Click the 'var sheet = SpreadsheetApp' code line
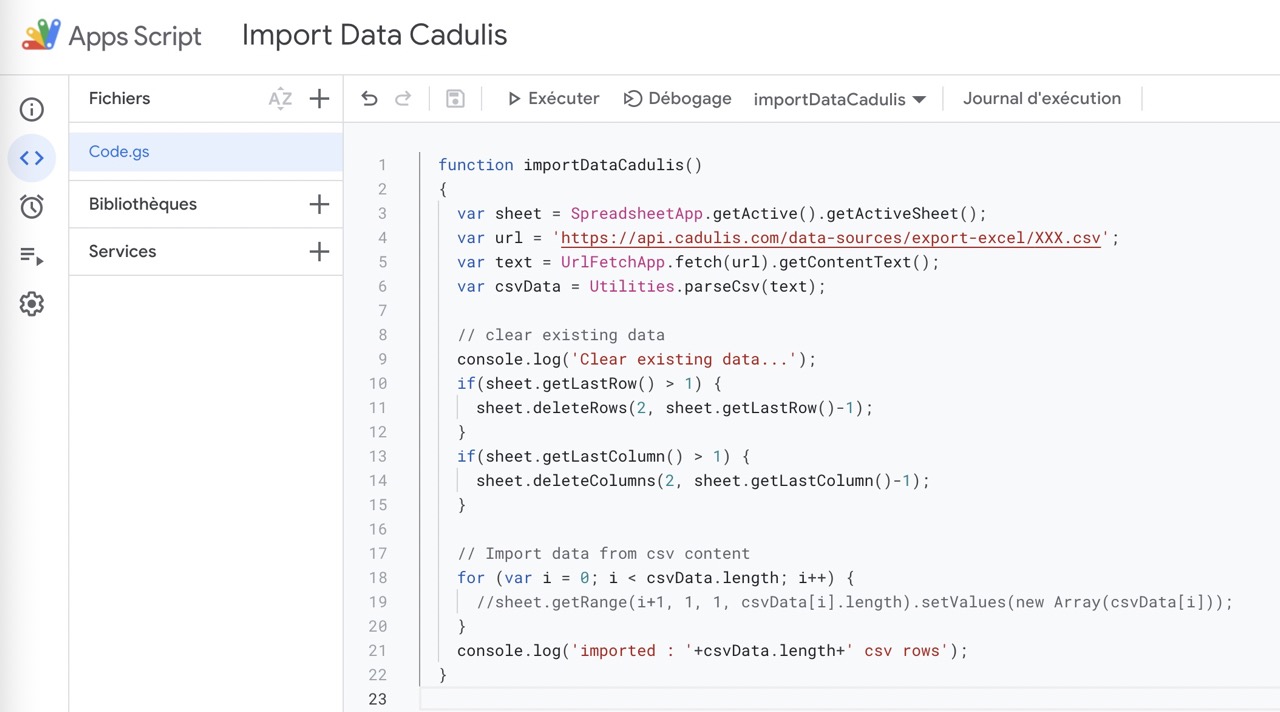The image size is (1280, 712). [722, 213]
